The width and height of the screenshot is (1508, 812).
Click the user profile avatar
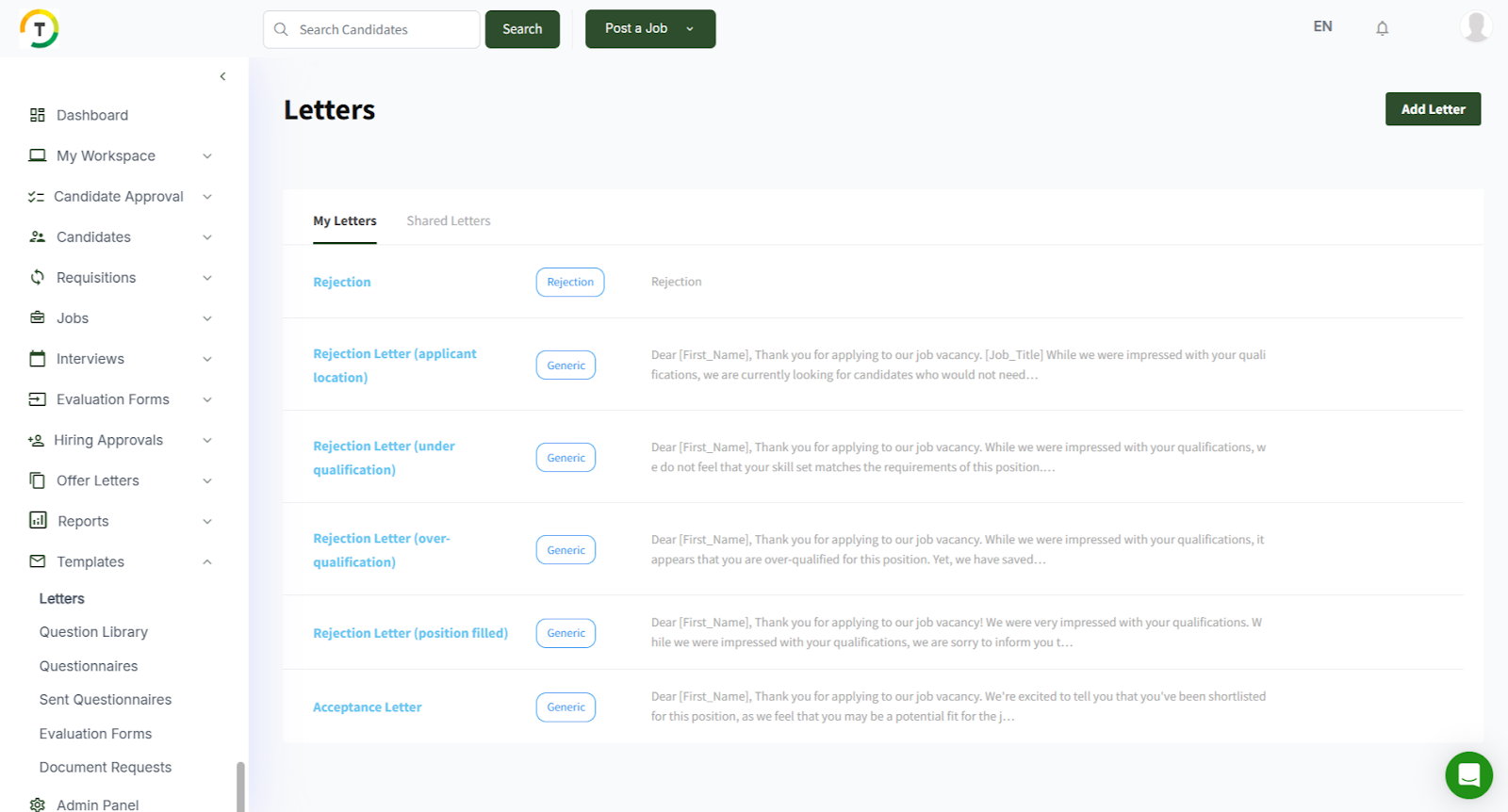click(1475, 26)
